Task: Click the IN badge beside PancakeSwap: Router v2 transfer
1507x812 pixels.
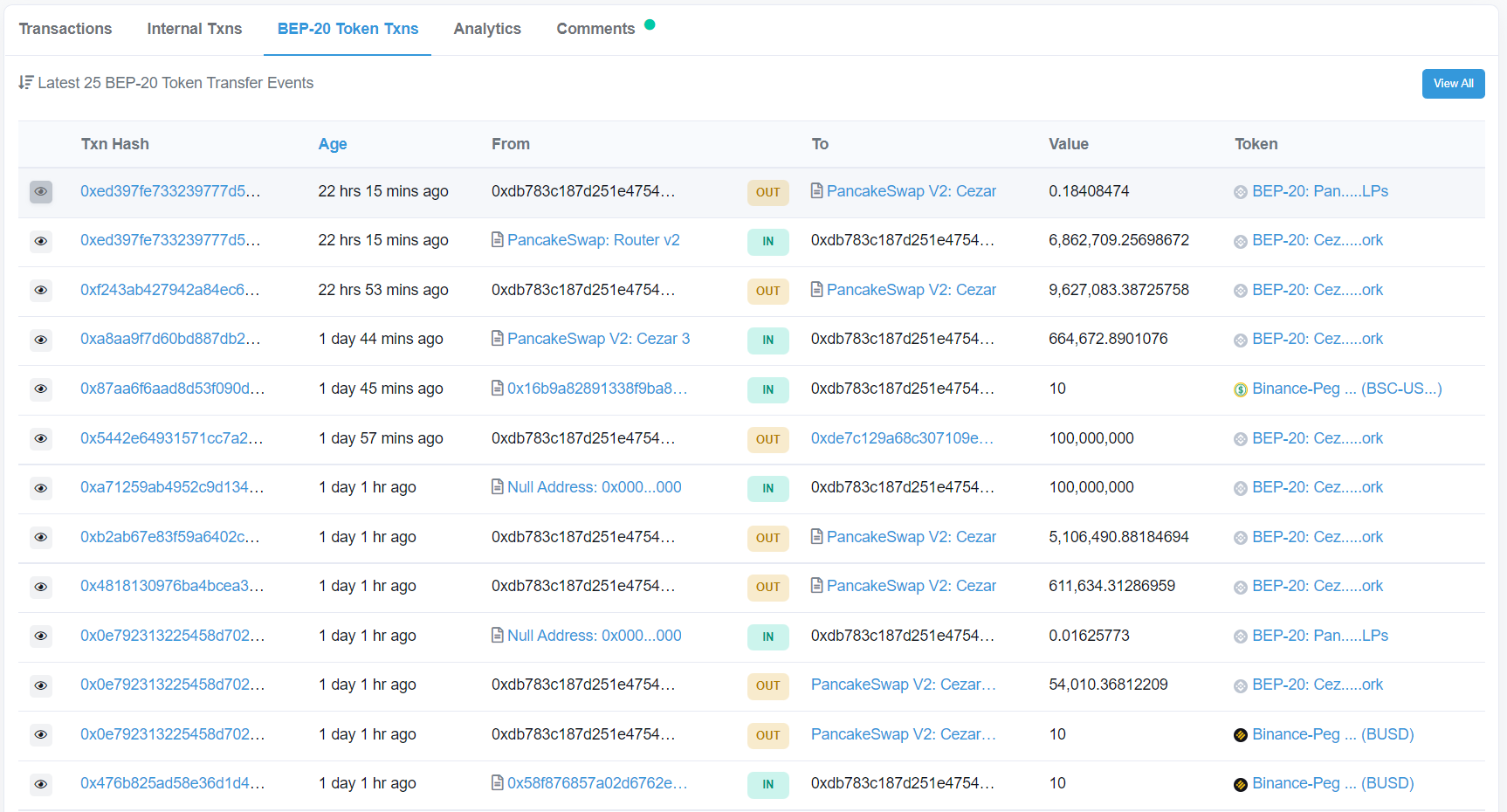Action: [767, 242]
